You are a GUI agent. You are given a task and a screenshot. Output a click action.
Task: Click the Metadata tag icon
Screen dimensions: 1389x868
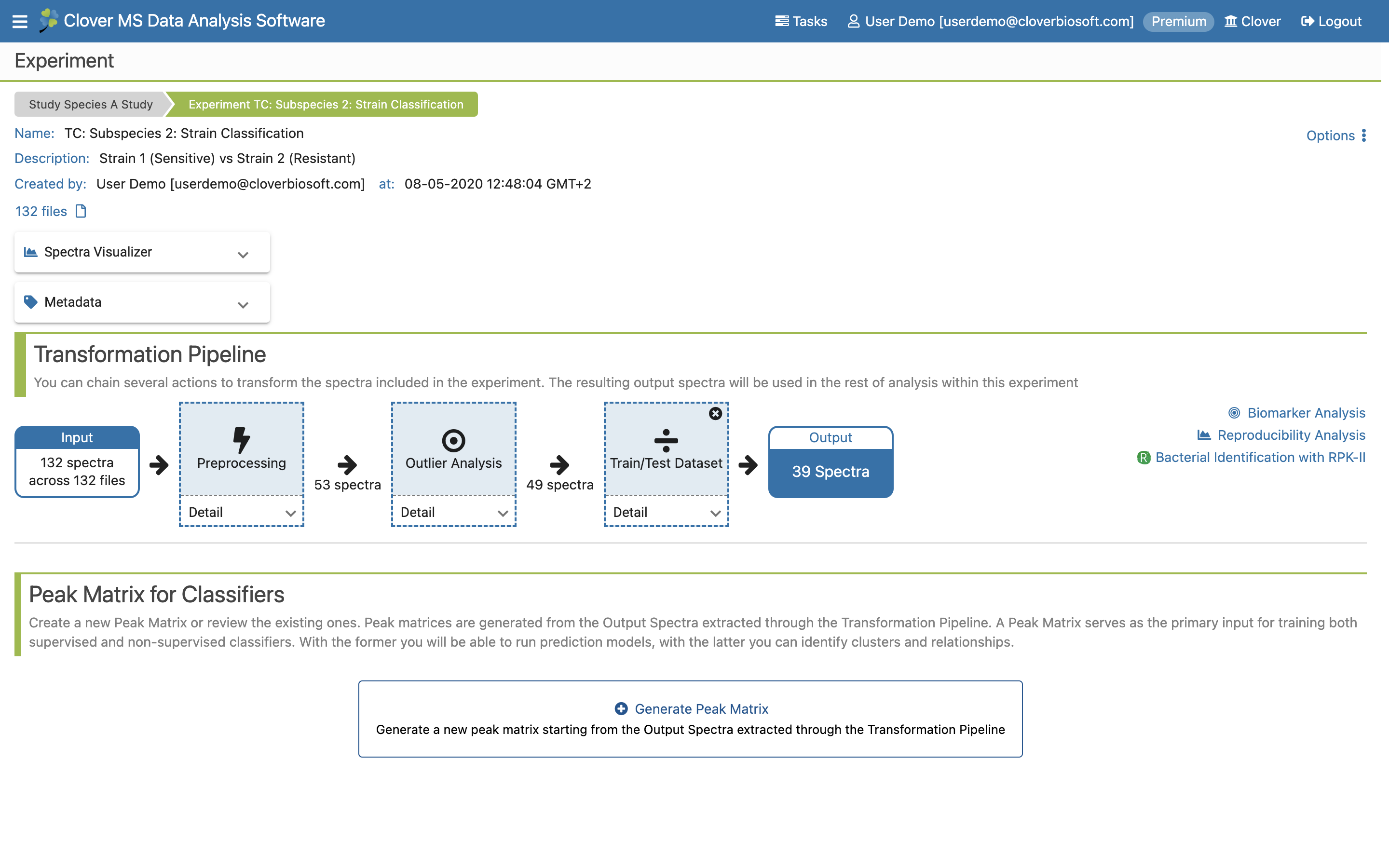[x=30, y=301]
